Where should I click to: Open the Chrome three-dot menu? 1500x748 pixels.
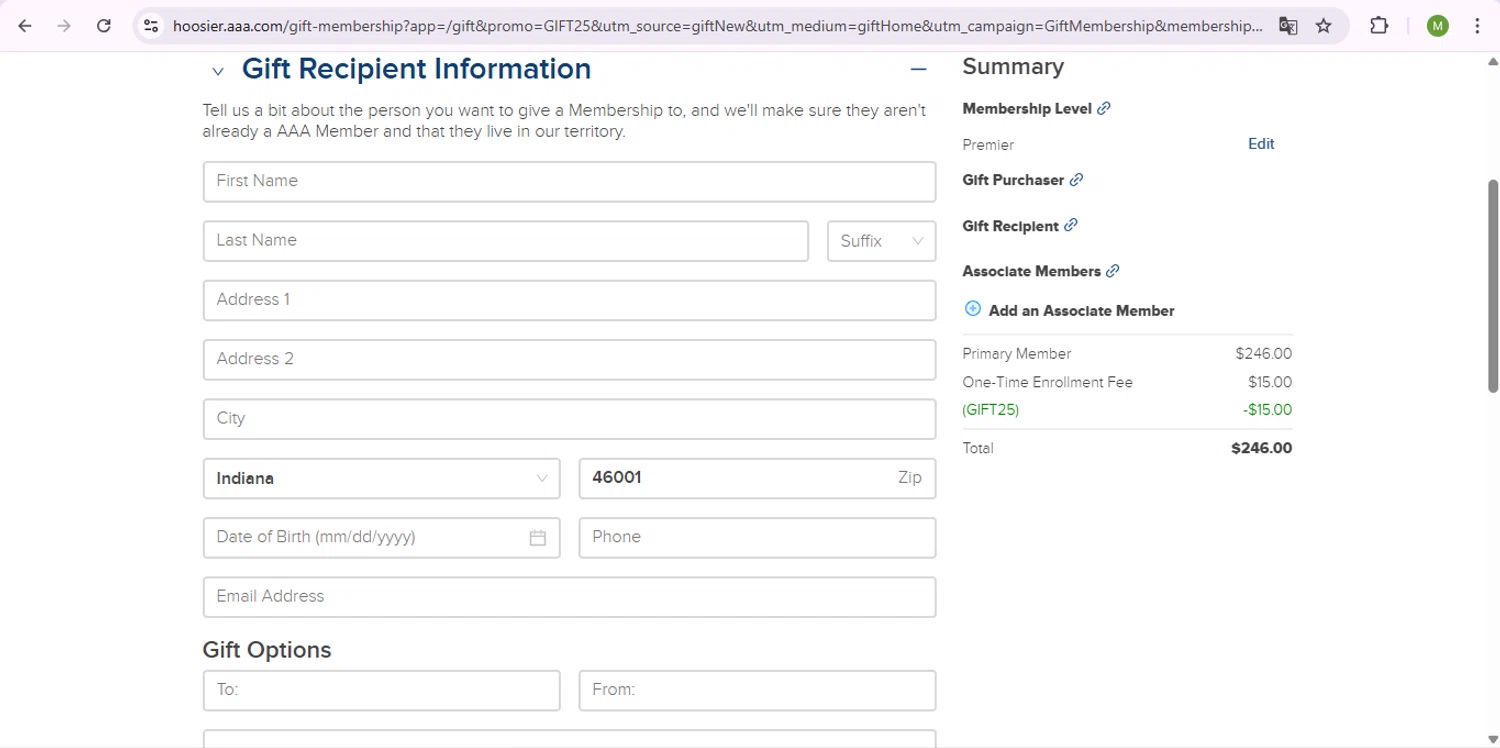click(1477, 26)
